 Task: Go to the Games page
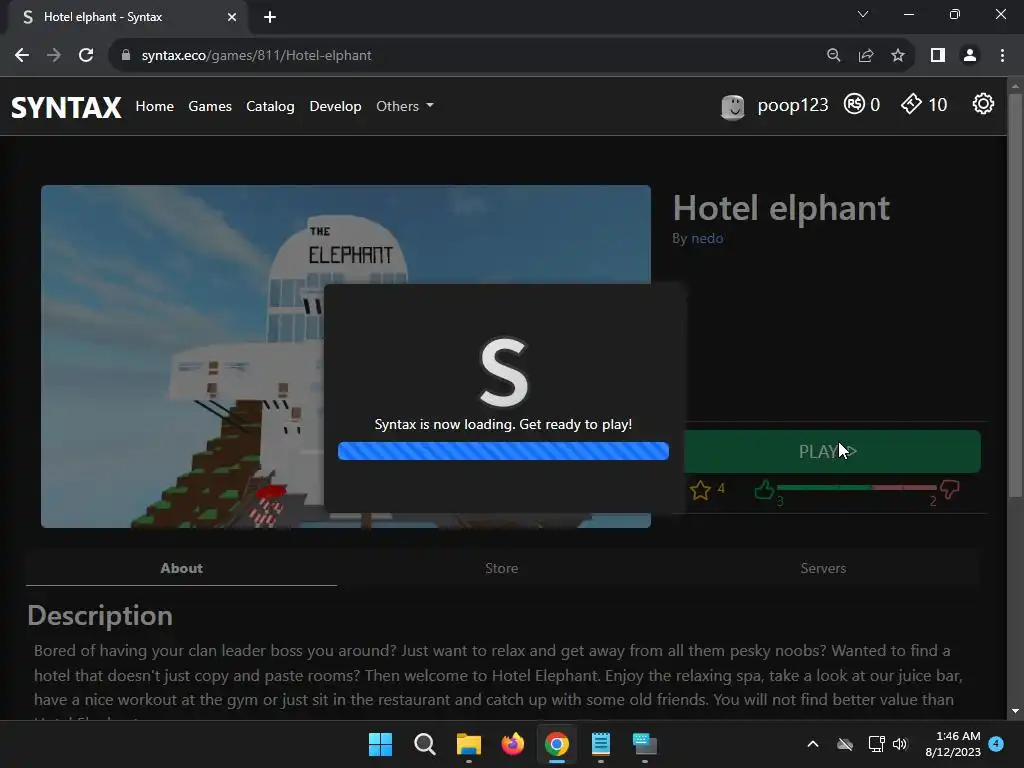tap(210, 106)
